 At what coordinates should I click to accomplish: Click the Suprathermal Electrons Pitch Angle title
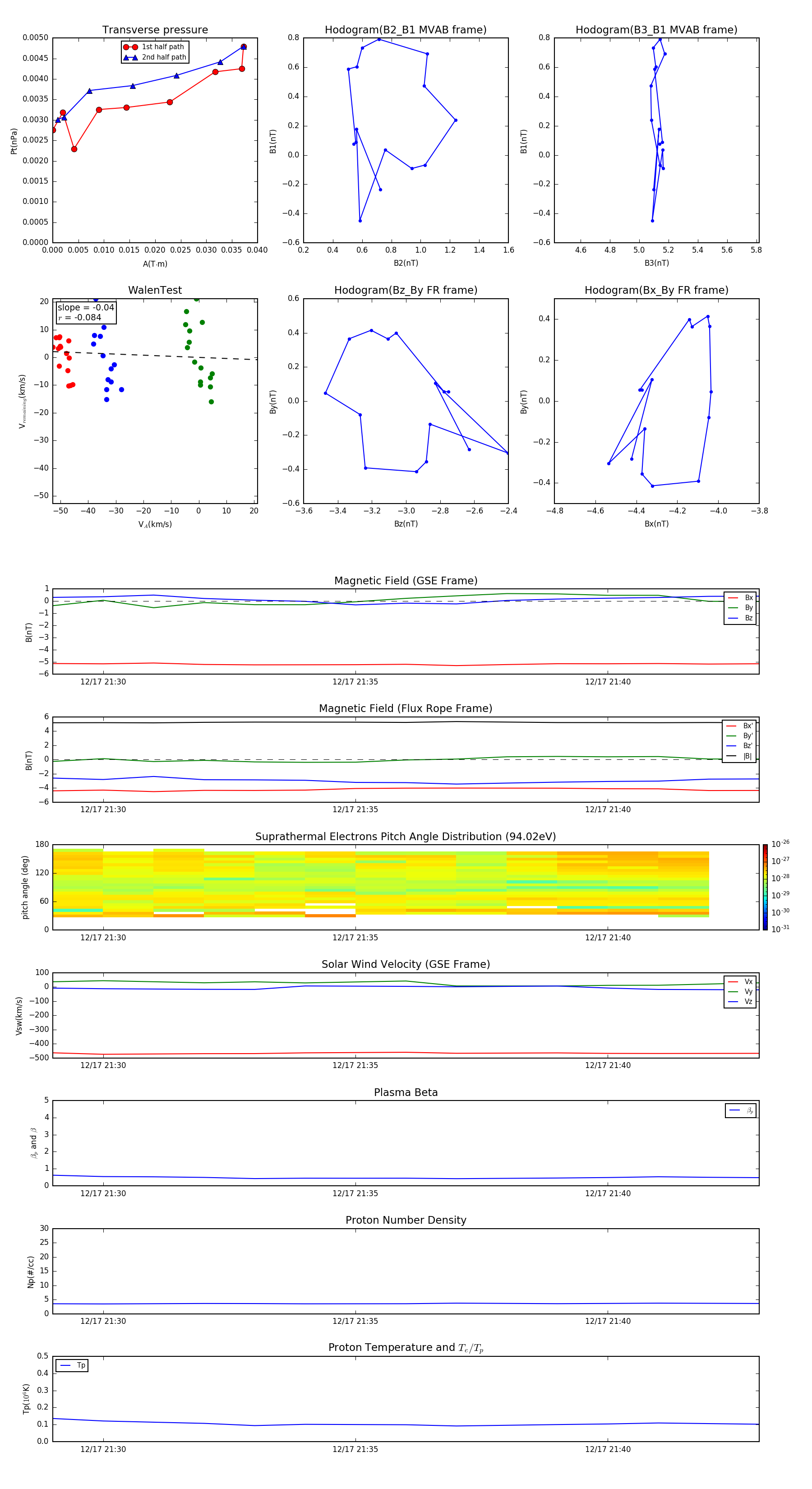click(406, 837)
